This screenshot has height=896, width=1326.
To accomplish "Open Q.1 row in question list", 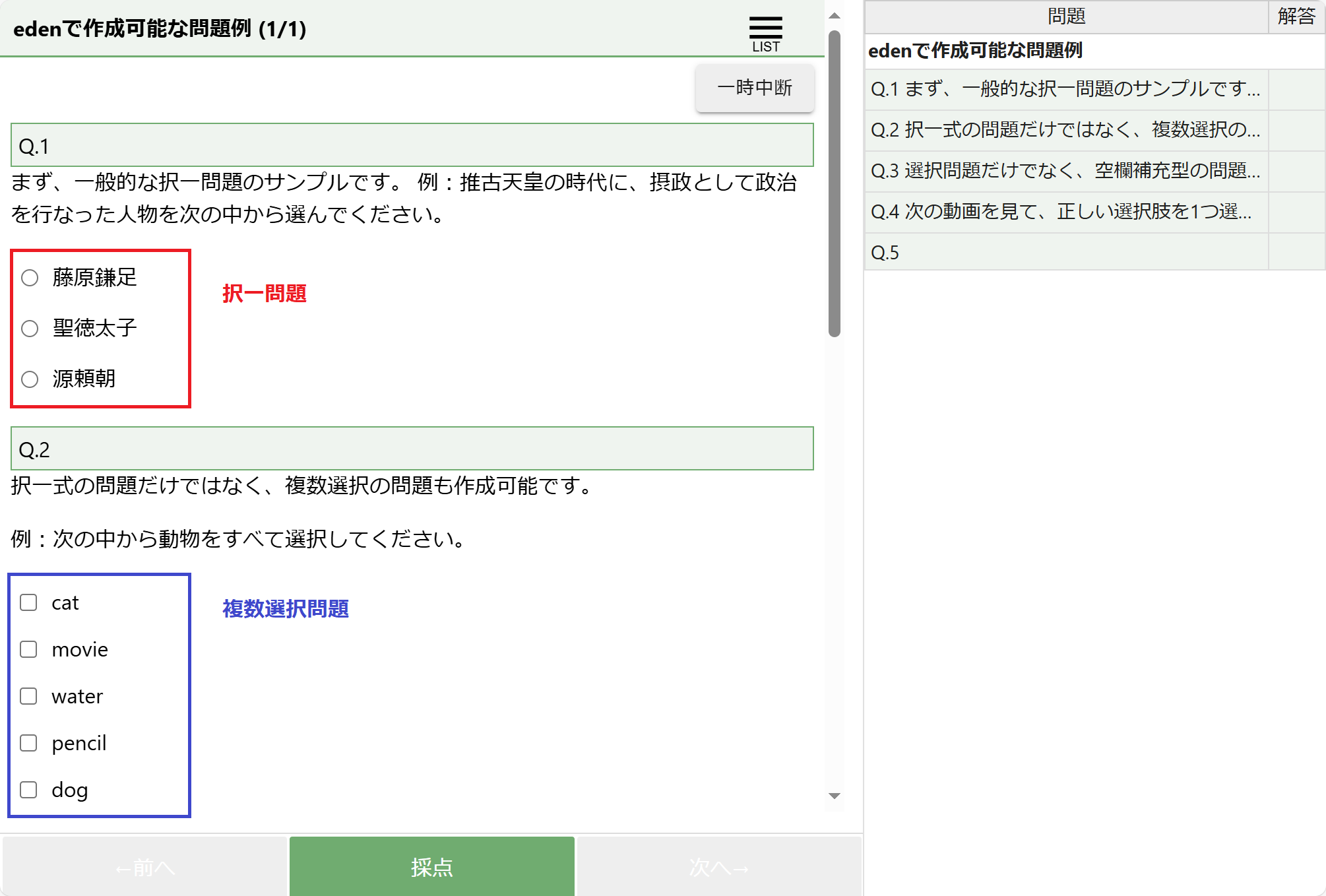I will [1066, 89].
